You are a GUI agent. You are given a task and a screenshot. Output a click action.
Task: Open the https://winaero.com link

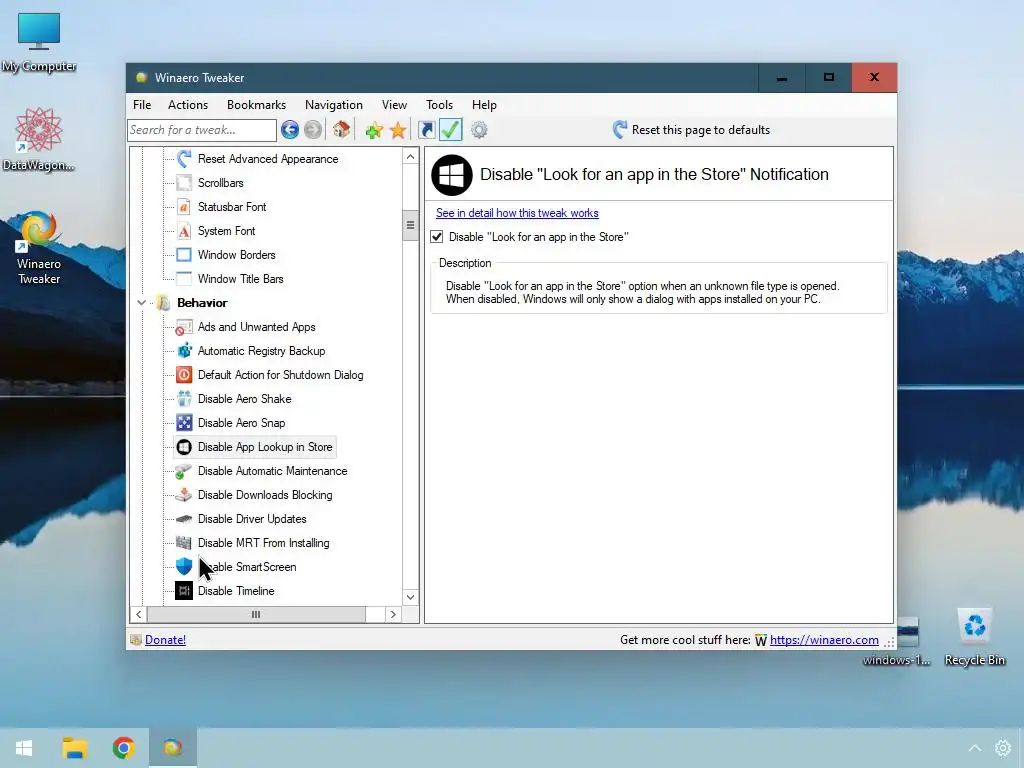point(824,640)
